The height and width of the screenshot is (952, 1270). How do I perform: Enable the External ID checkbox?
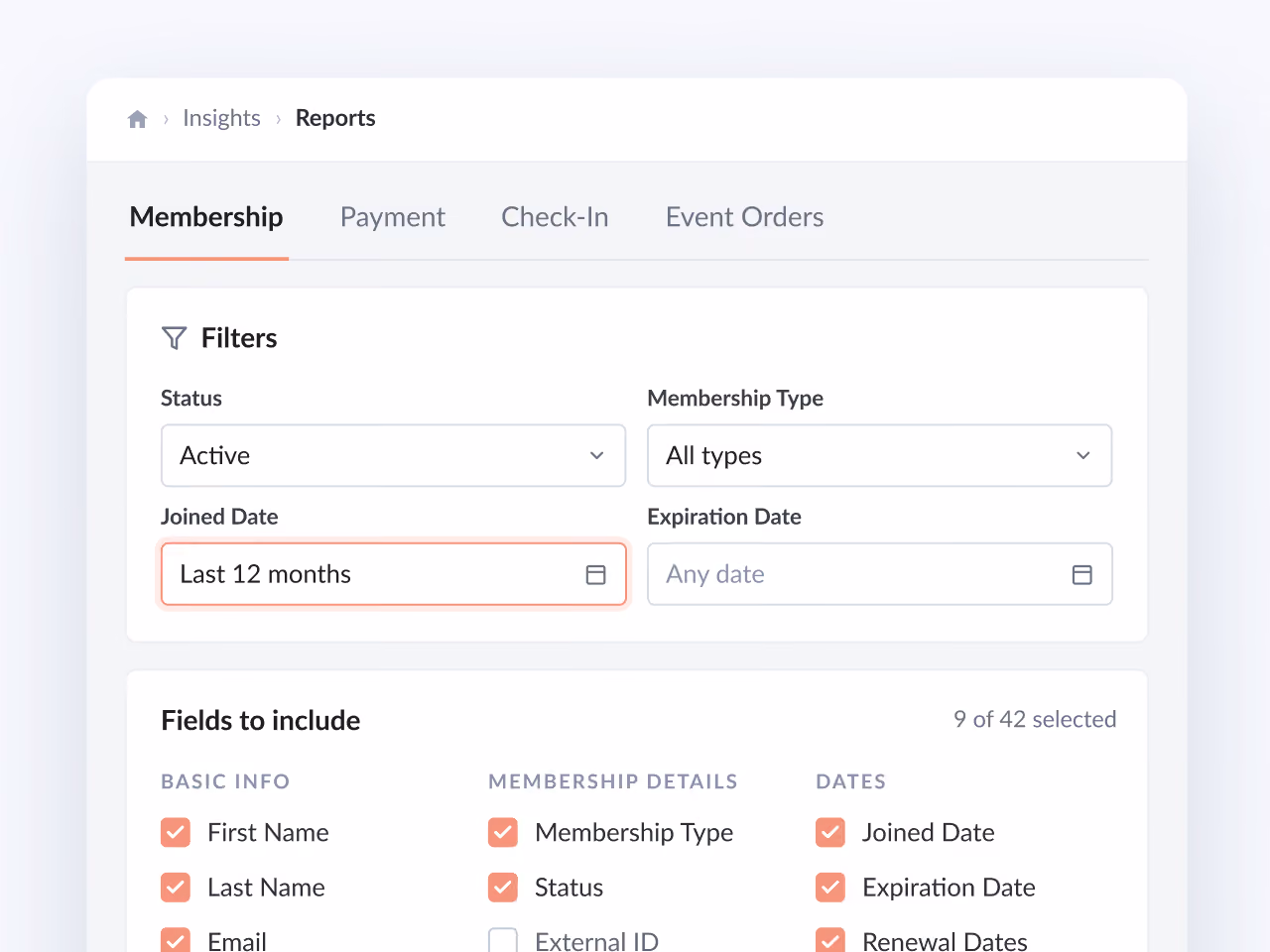[x=503, y=941]
